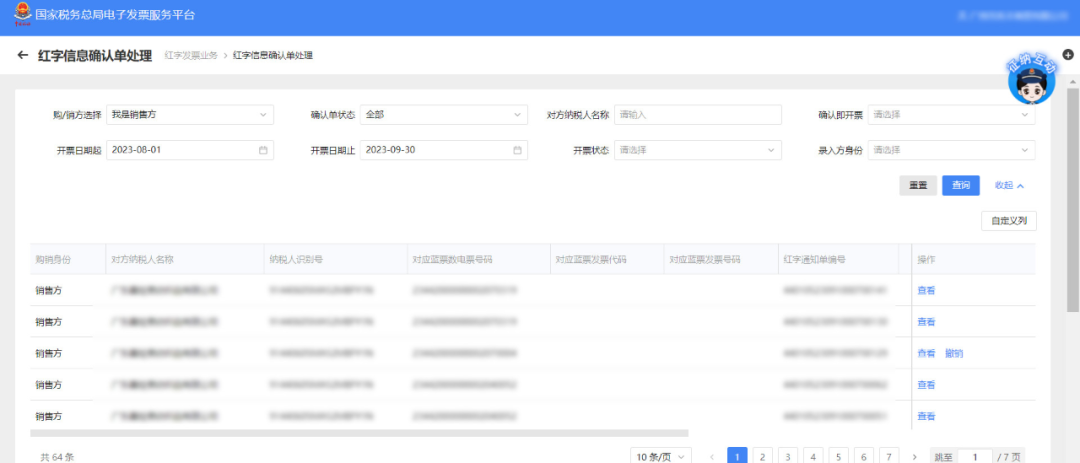Expand the 开票状态 dropdown
The width and height of the screenshot is (1080, 463).
[x=698, y=150]
